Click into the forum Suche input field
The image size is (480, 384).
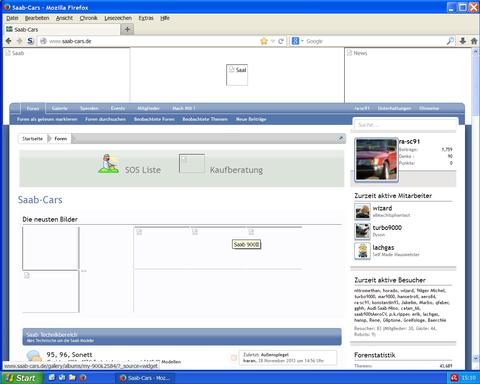[x=405, y=125]
